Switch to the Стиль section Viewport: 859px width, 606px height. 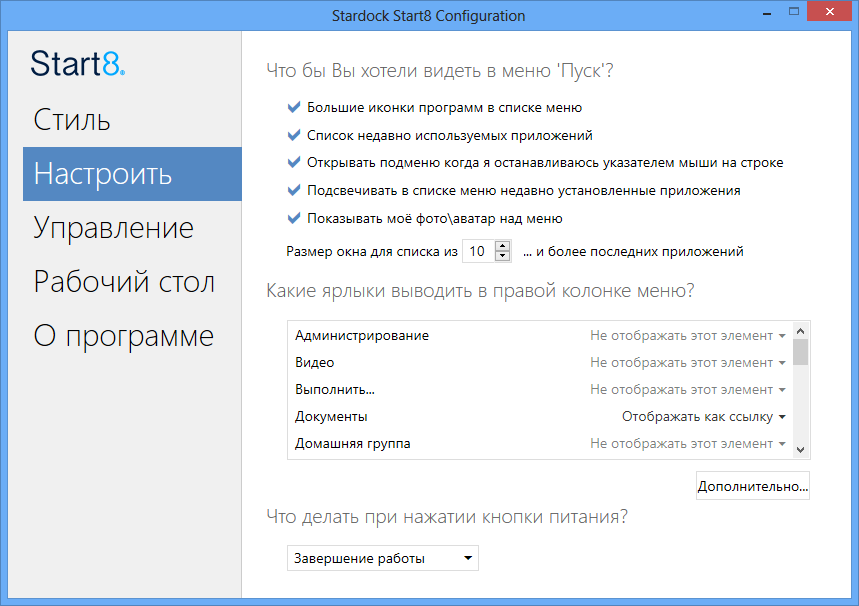[x=72, y=119]
